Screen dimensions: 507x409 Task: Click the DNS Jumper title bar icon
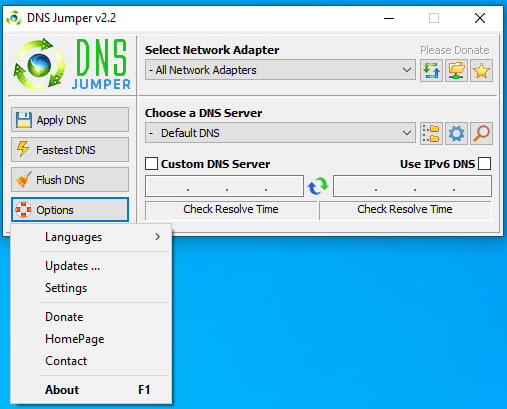point(14,18)
